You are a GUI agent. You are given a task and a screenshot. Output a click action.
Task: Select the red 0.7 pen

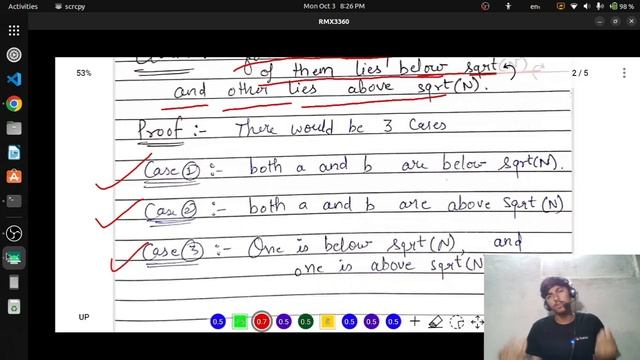pos(262,322)
